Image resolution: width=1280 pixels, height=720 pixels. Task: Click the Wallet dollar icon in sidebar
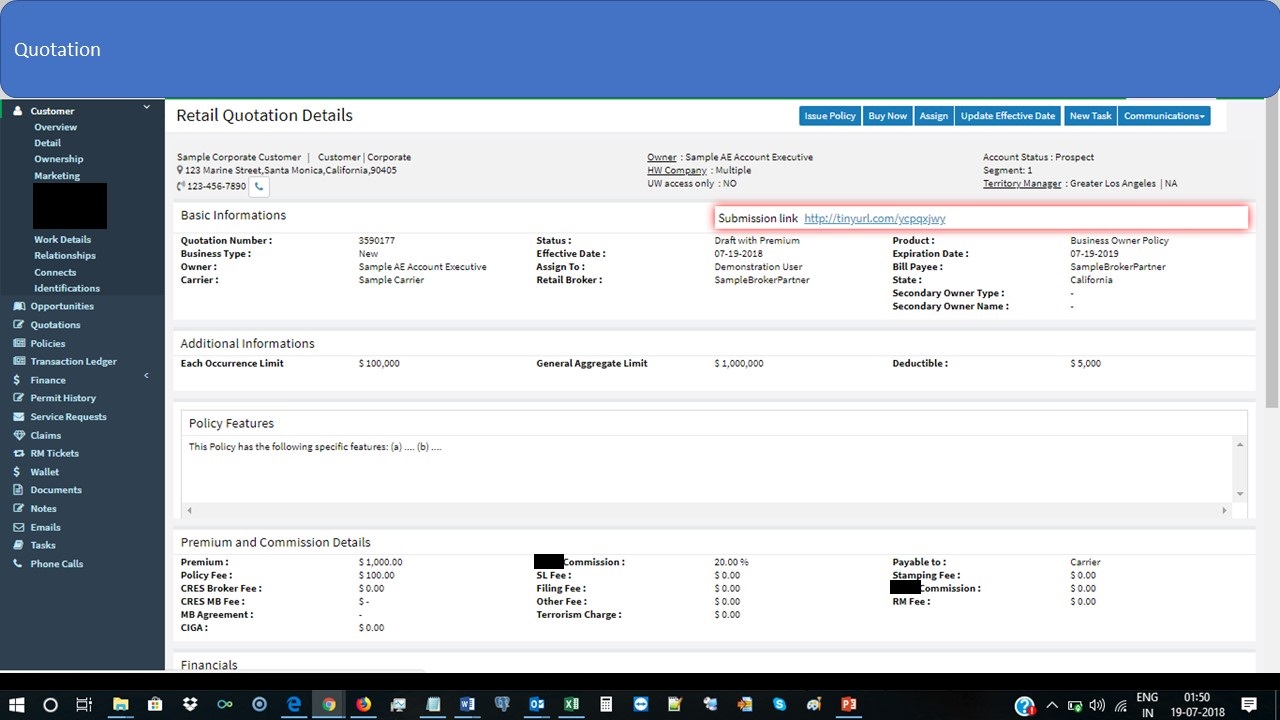18,472
